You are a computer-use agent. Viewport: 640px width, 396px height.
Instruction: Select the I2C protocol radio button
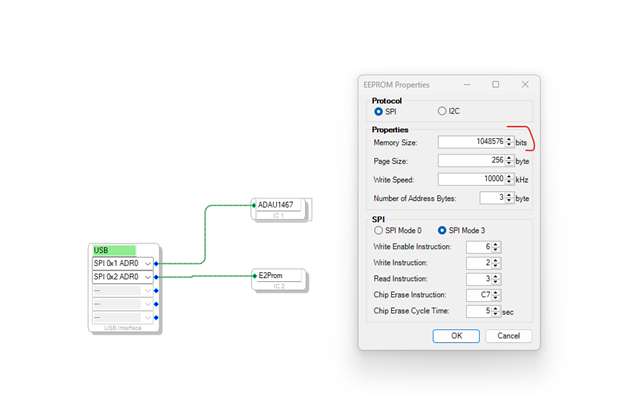pos(442,111)
